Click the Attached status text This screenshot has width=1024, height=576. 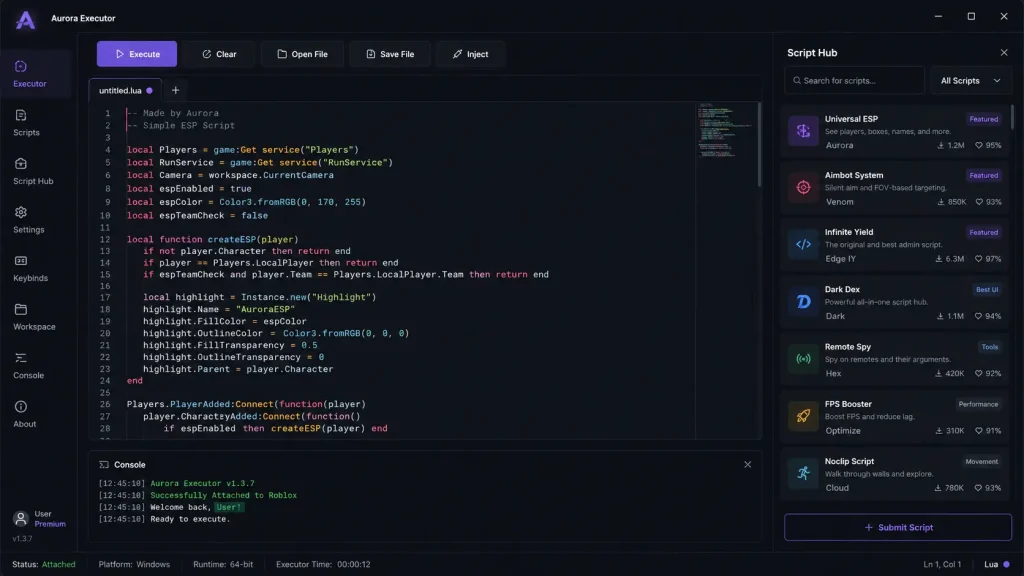pos(58,564)
